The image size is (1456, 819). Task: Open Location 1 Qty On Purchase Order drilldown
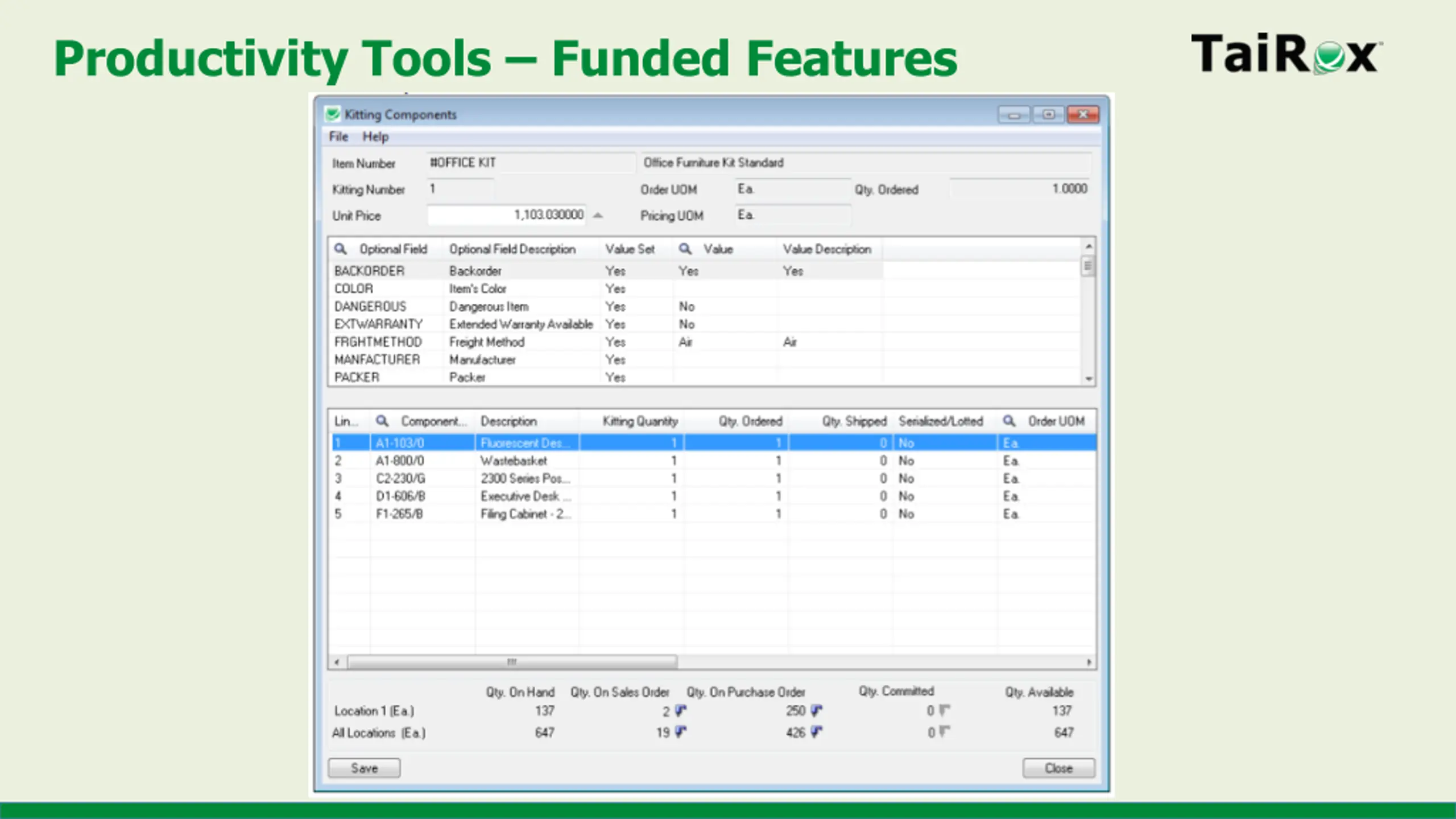click(817, 710)
